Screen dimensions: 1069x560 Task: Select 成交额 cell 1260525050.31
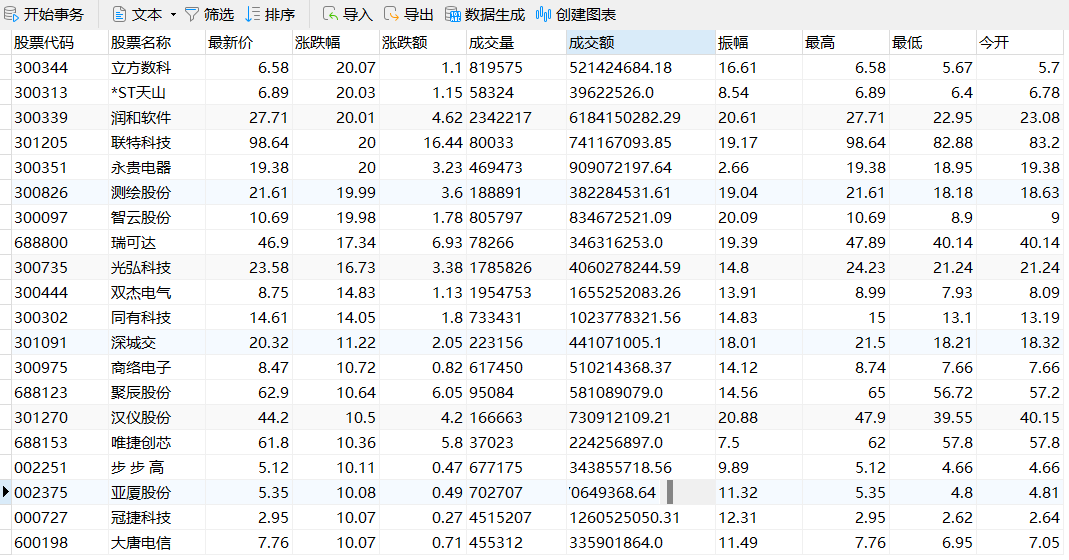pyautogui.click(x=641, y=518)
